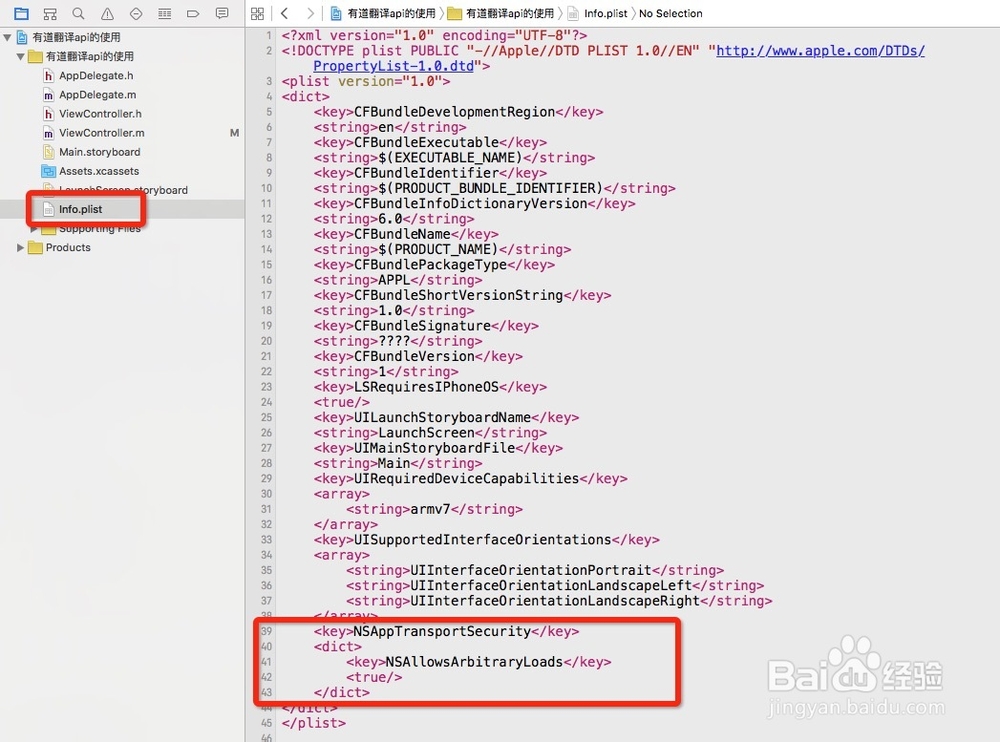Viewport: 1000px width, 742px height.
Task: Open ViewController.h file
Action: click(100, 114)
